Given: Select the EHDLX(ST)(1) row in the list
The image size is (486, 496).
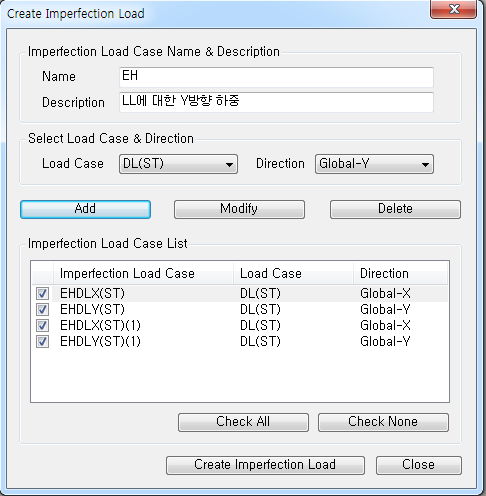Looking at the screenshot, I should point(239,326).
